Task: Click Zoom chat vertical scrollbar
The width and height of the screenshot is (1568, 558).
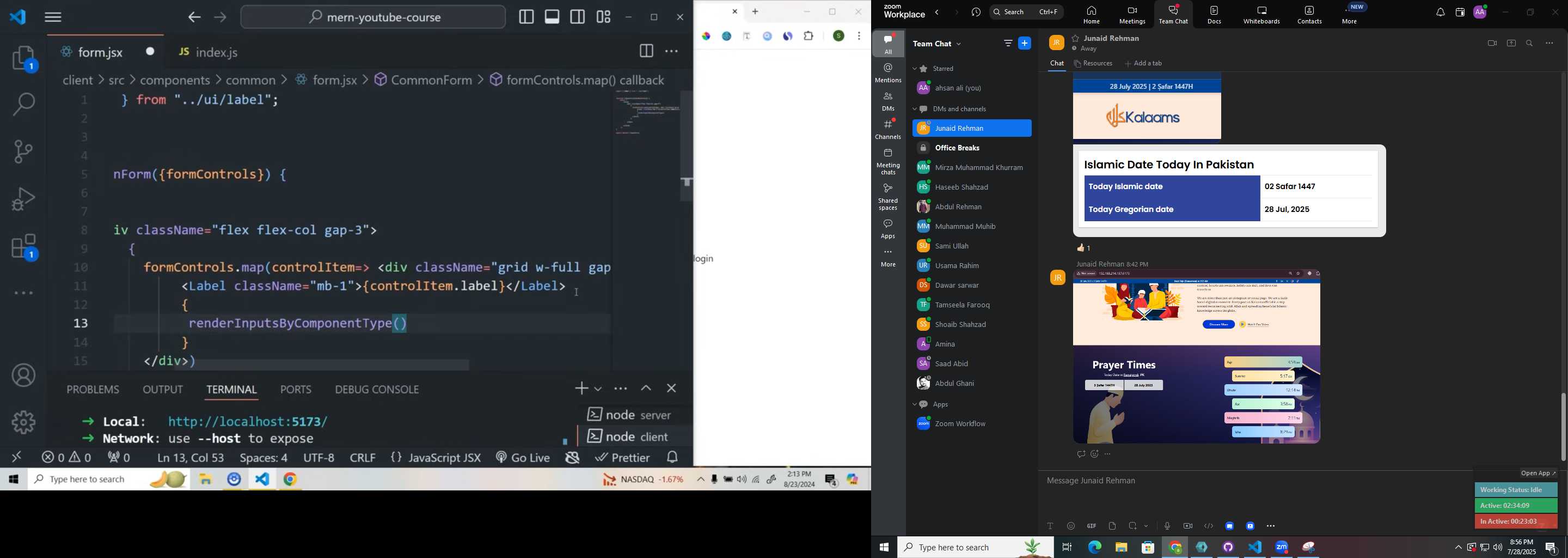Action: 1563,427
